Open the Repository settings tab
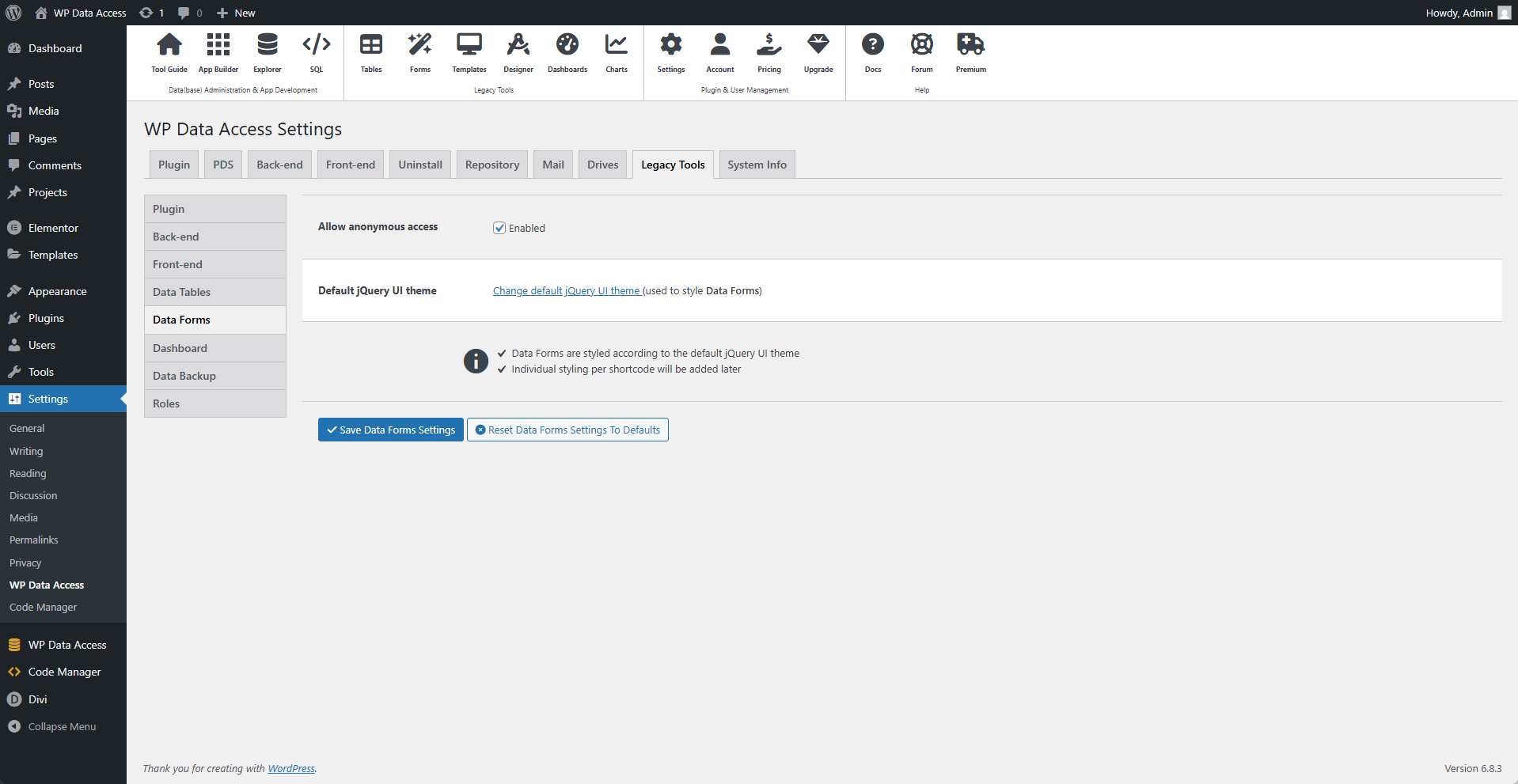This screenshot has width=1518, height=784. [491, 164]
